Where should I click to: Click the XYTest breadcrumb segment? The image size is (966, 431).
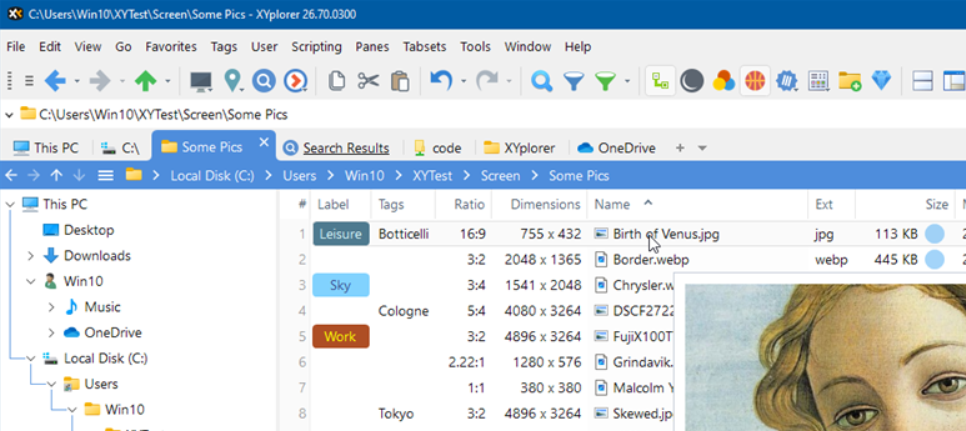tap(432, 176)
